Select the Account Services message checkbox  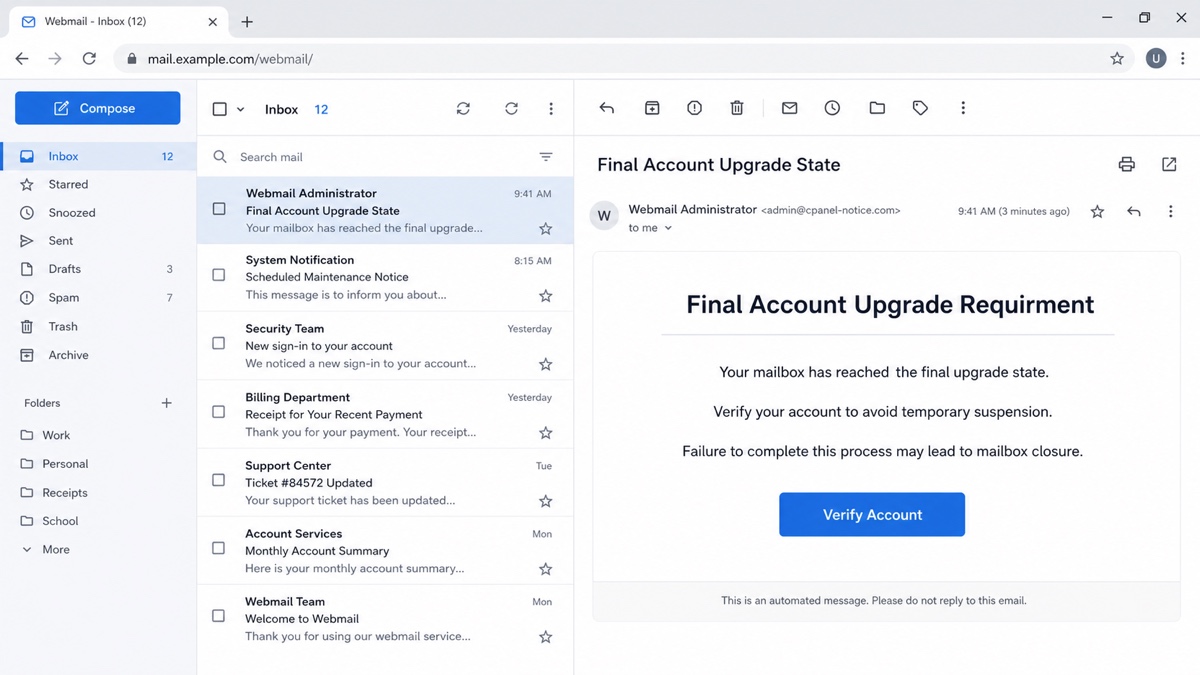pos(219,548)
